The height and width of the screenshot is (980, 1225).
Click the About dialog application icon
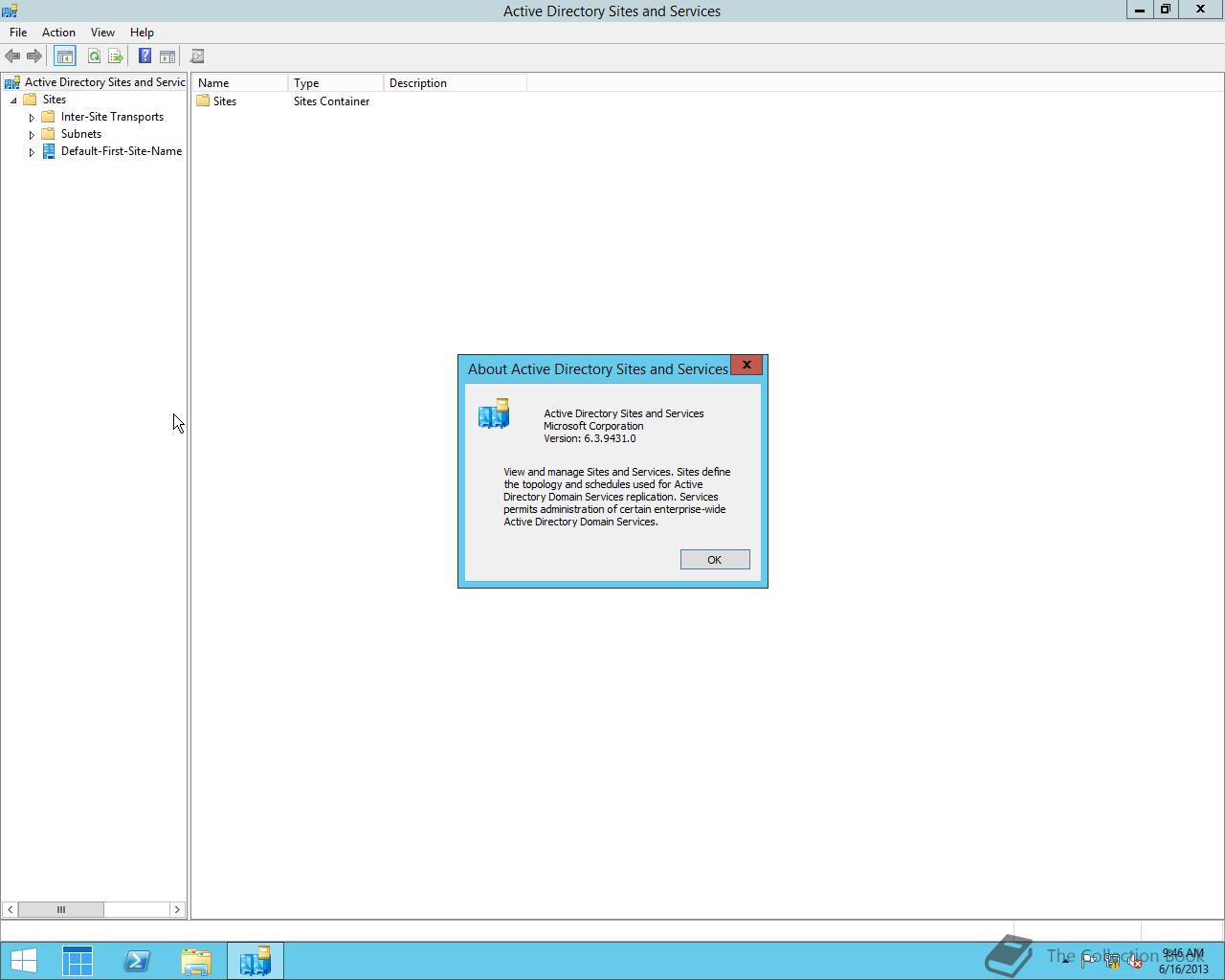(x=494, y=414)
